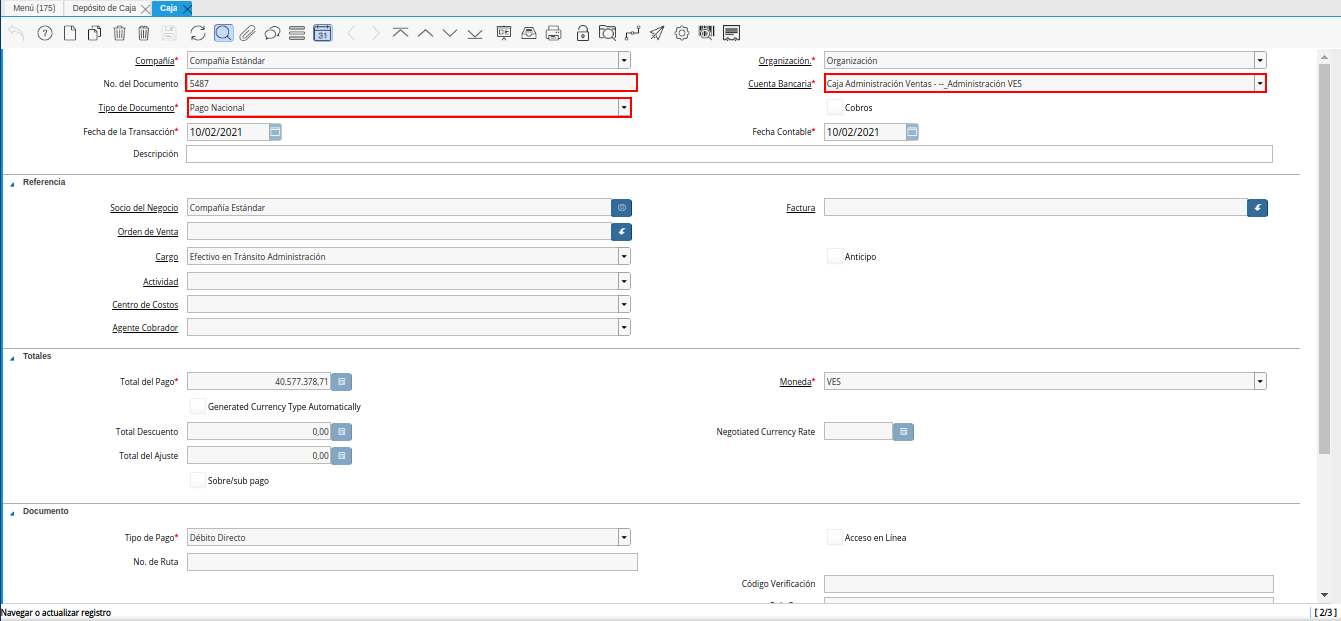
Task: Click the Find record magnifier icon
Action: pos(223,33)
